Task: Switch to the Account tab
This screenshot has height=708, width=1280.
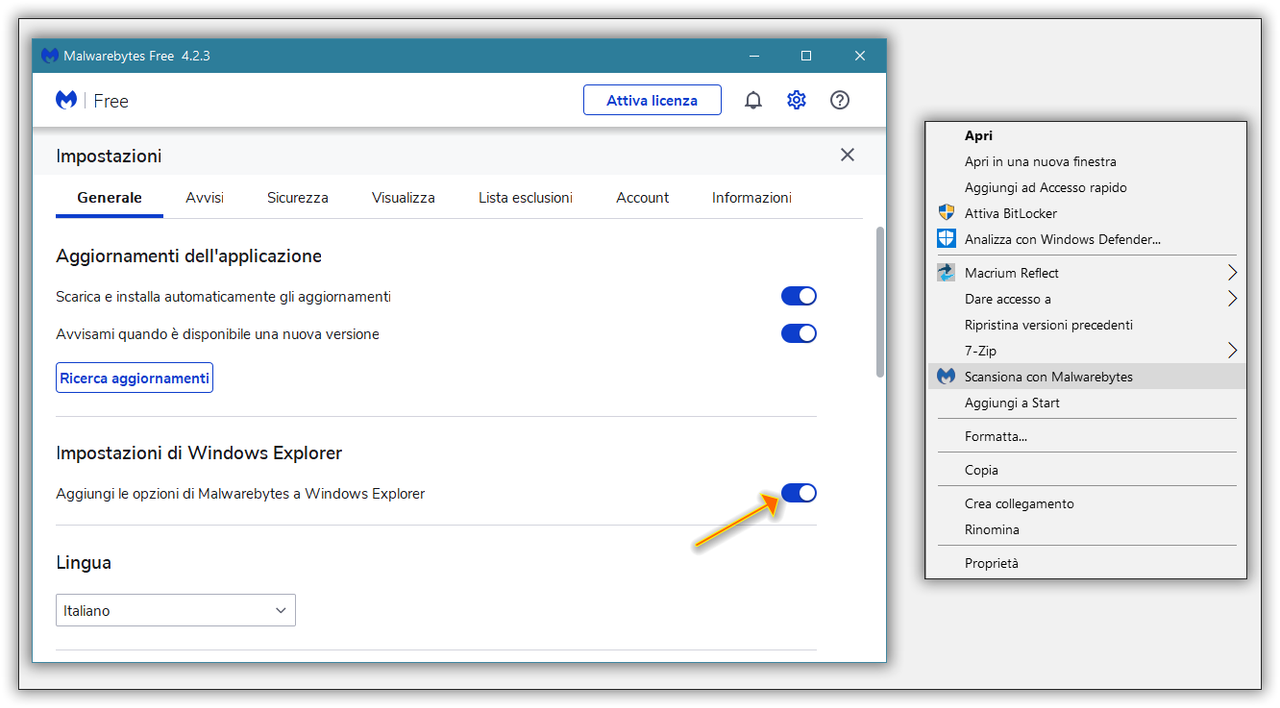Action: (643, 198)
